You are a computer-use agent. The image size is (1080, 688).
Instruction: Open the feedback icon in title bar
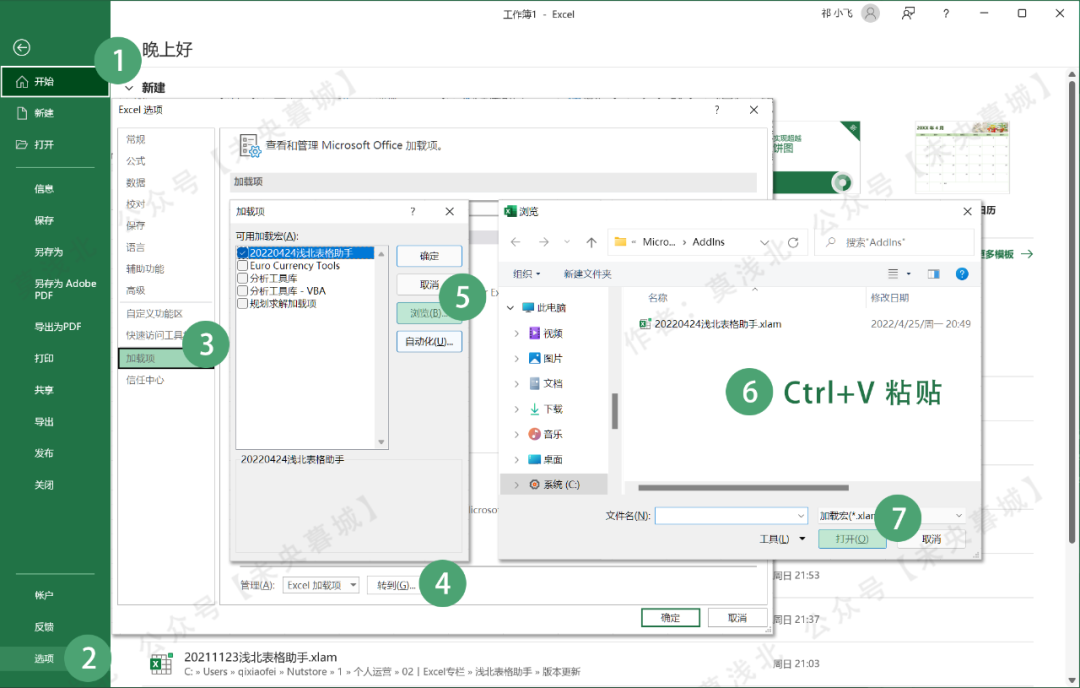[908, 13]
